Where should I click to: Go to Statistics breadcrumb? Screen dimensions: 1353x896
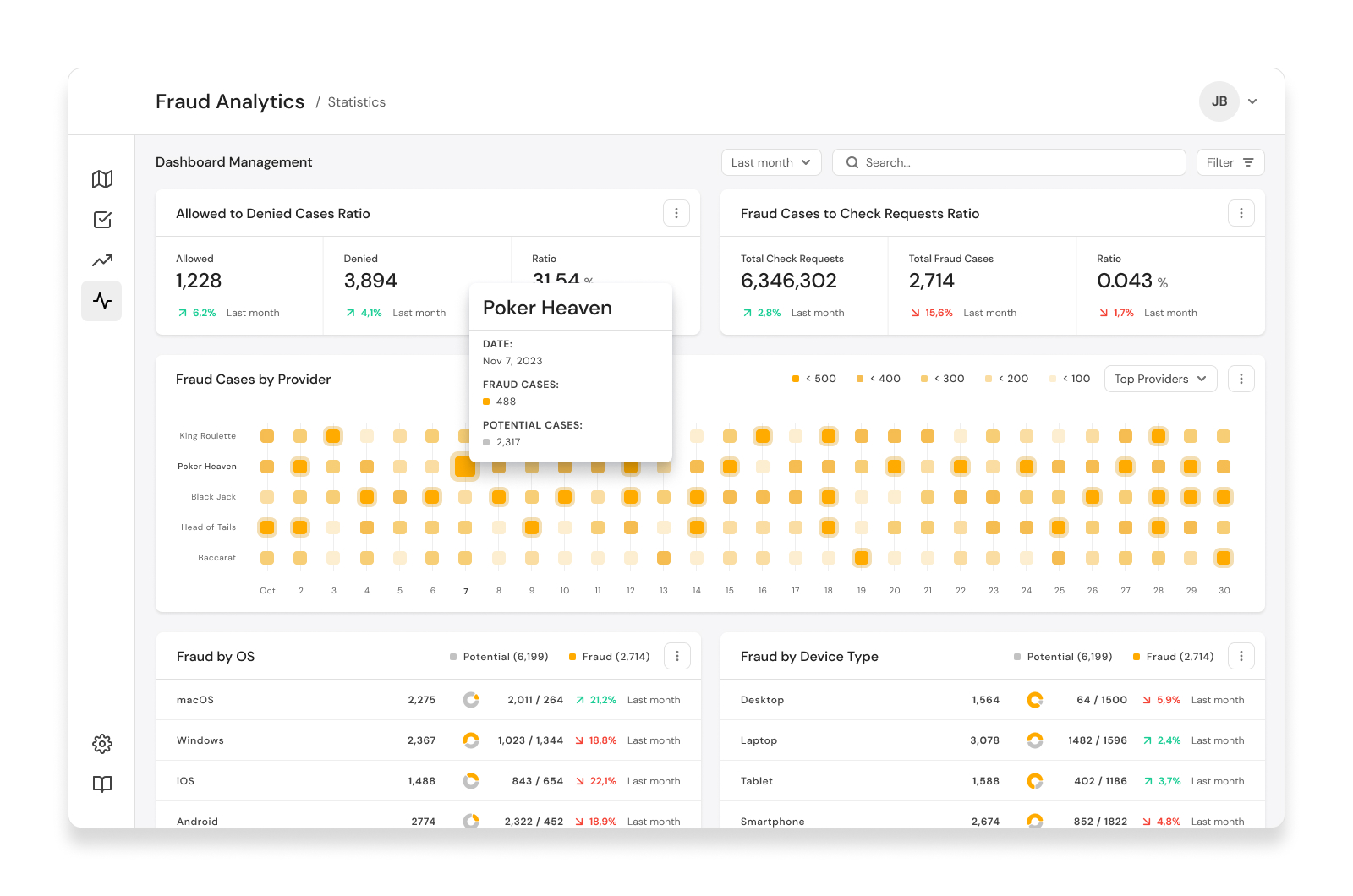pos(357,102)
